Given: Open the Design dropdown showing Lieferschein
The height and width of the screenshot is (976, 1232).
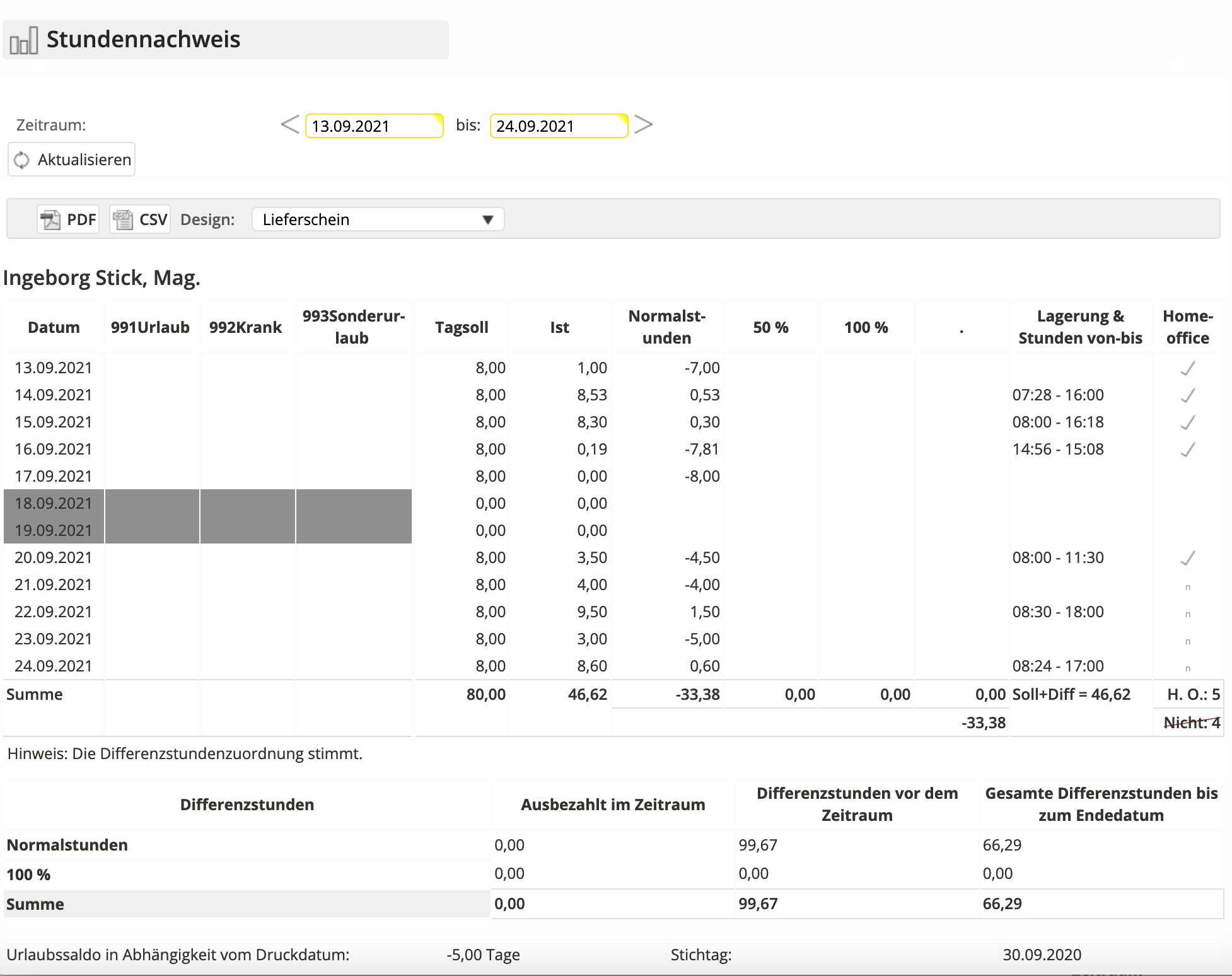Looking at the screenshot, I should (x=377, y=219).
